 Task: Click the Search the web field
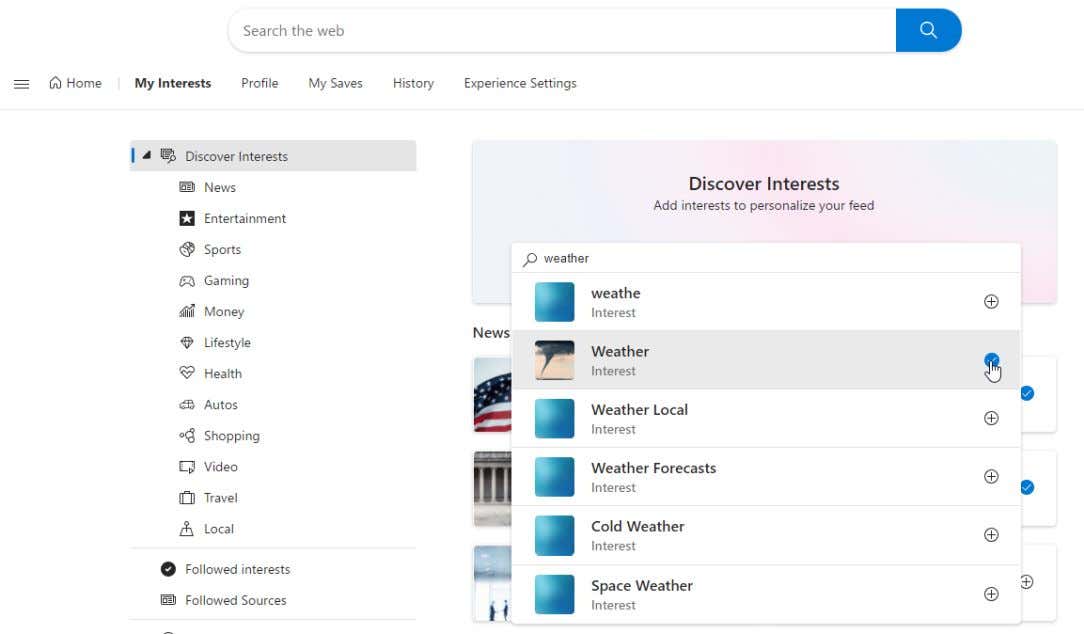561,30
